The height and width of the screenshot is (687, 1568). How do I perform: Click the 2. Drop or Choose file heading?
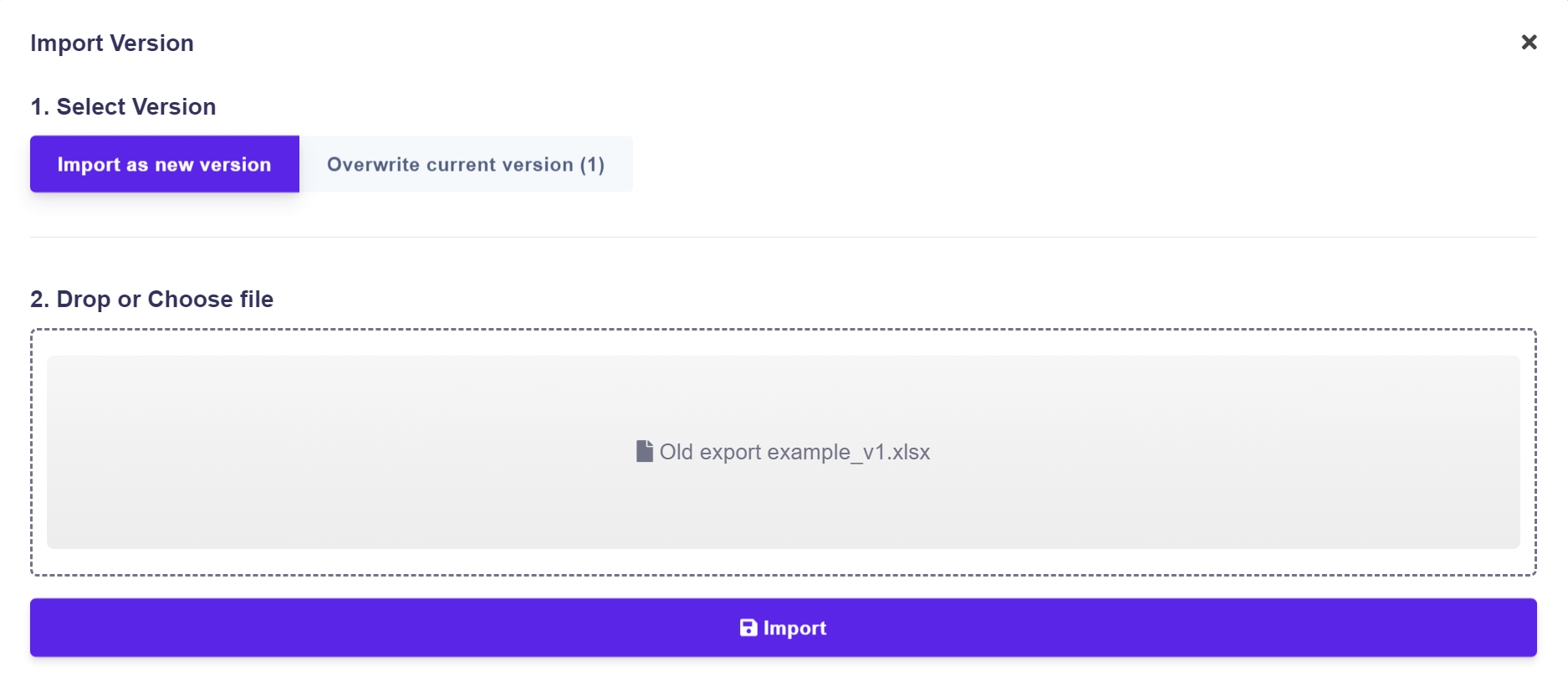151,300
